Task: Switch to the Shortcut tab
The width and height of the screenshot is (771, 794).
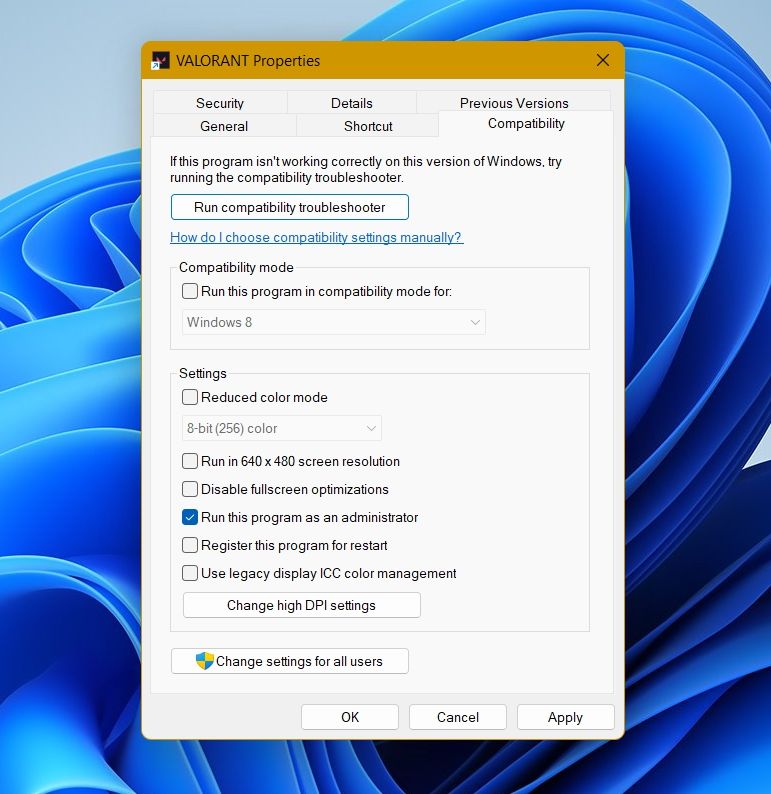Action: coord(368,126)
